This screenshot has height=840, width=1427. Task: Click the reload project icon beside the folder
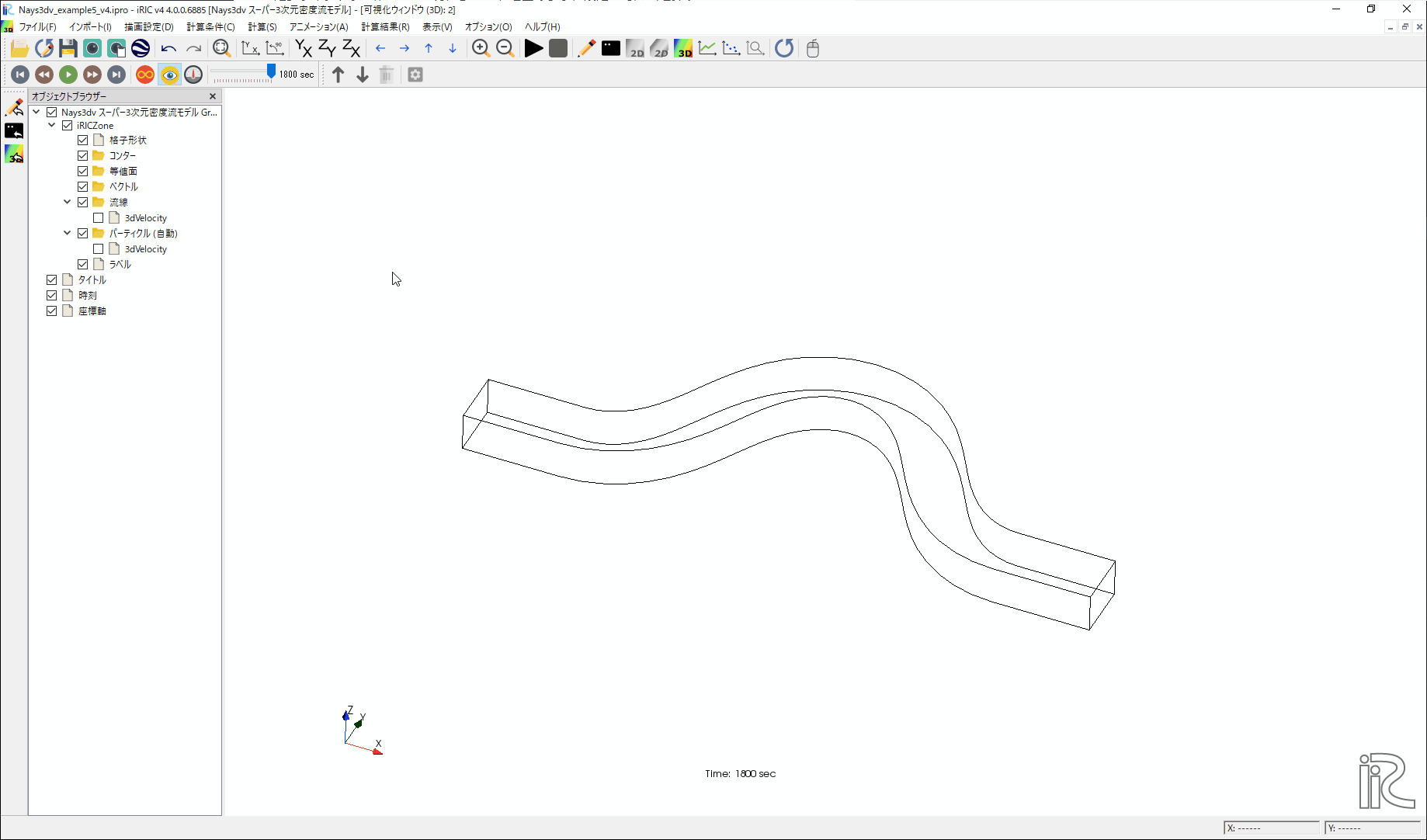pos(44,48)
